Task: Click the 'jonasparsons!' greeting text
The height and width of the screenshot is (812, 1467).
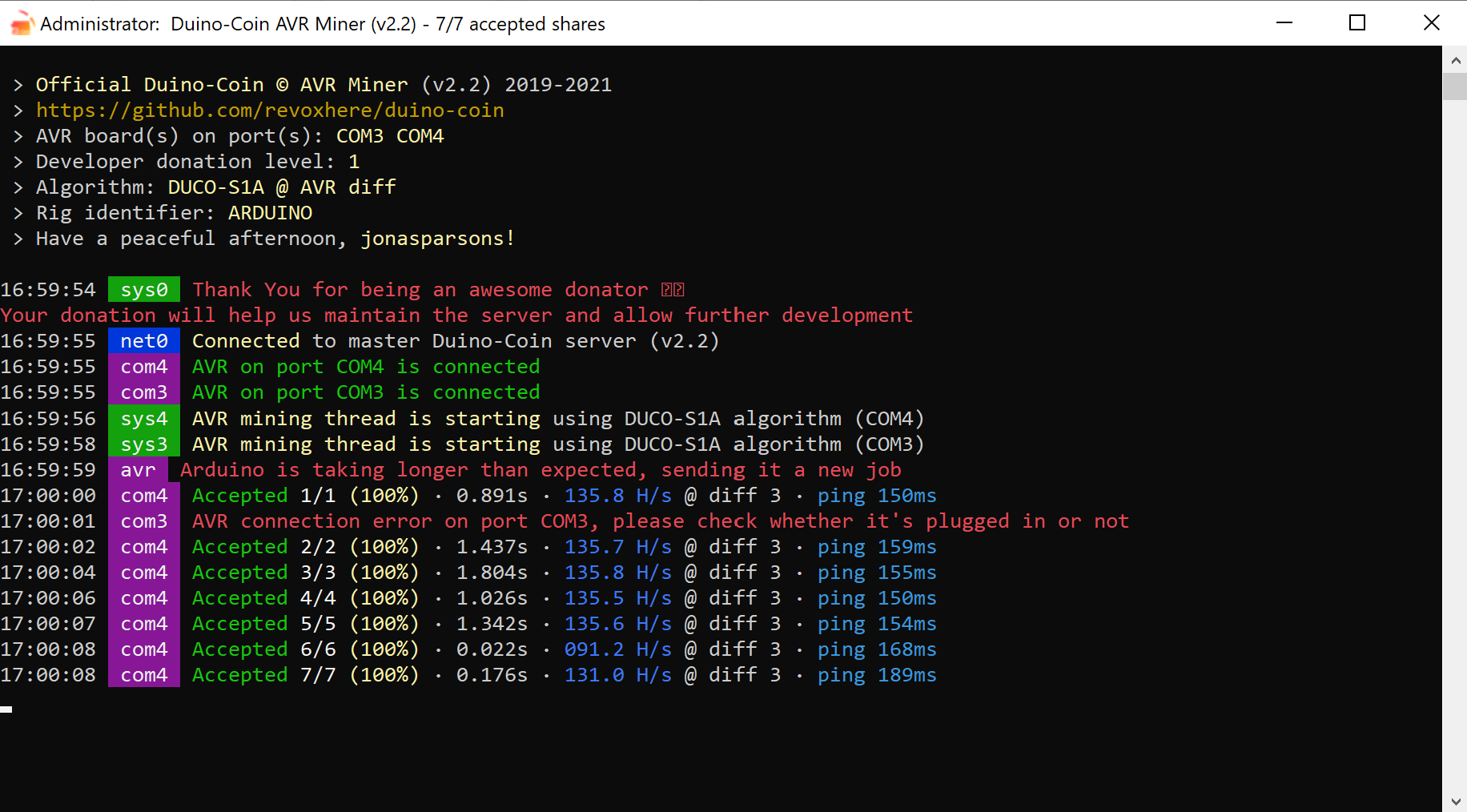Action: click(437, 239)
